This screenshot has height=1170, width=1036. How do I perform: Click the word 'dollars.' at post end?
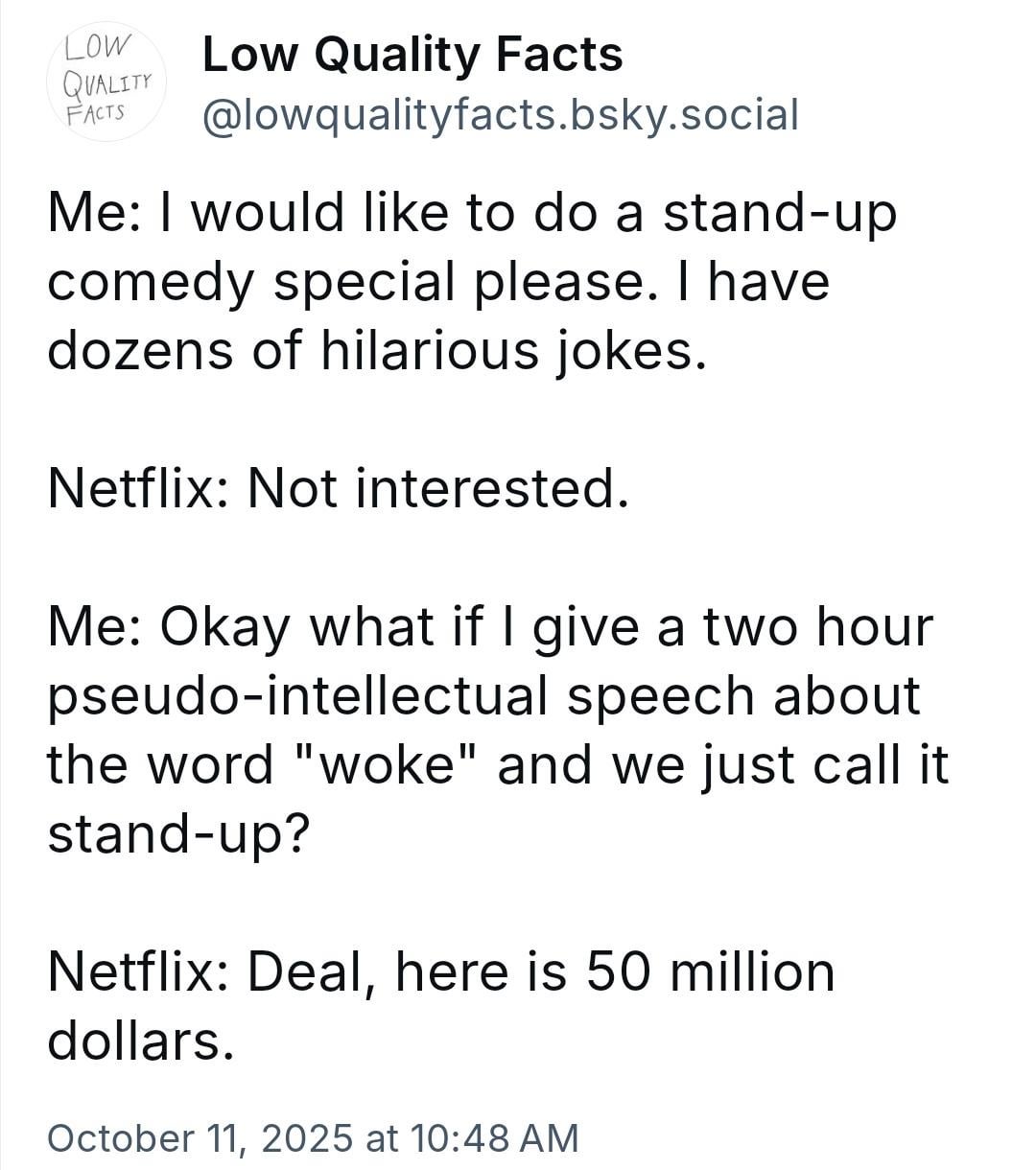(140, 1041)
